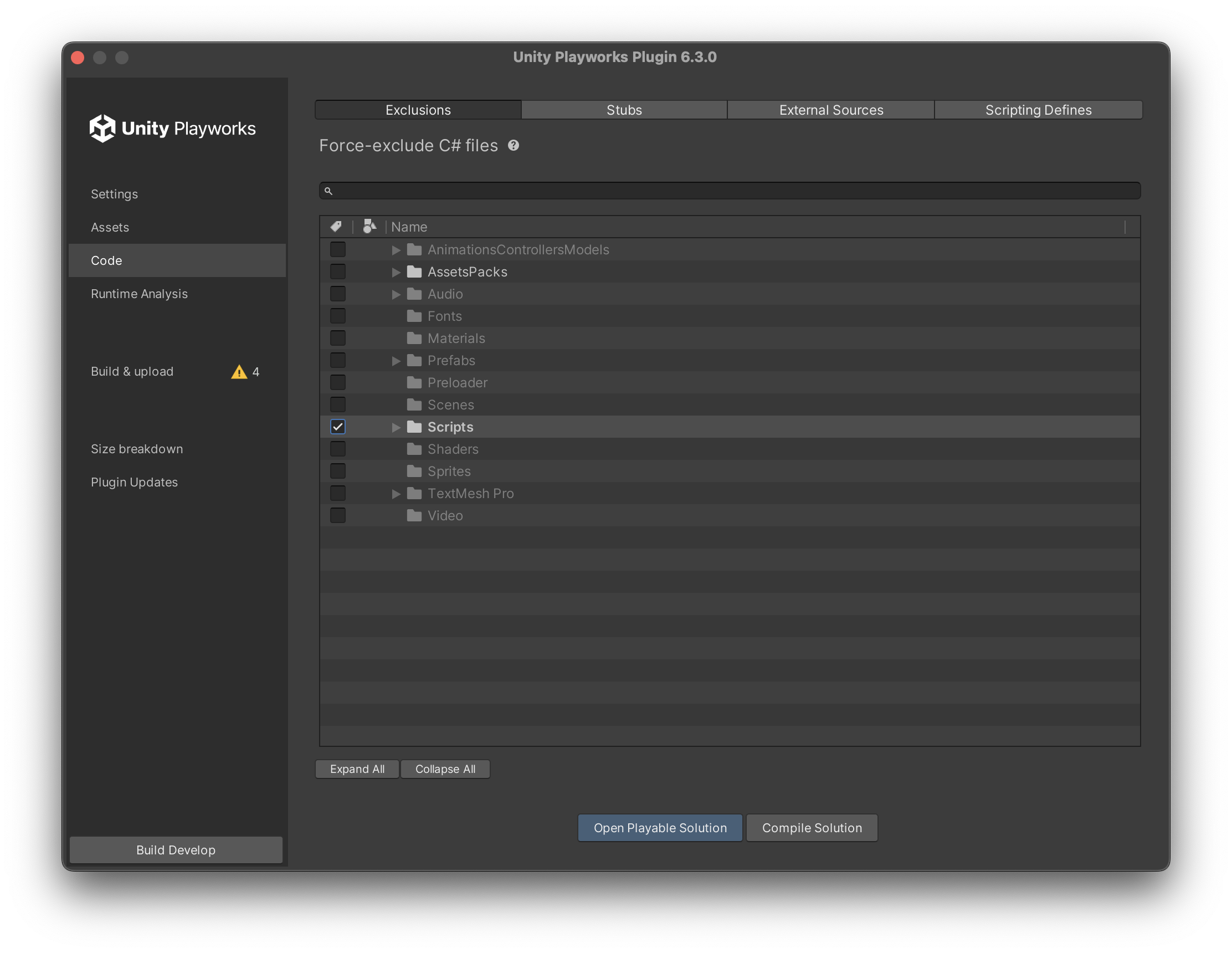This screenshot has height=953, width=1232.
Task: Click the TextMesh Pro folder icon
Action: [x=414, y=494]
